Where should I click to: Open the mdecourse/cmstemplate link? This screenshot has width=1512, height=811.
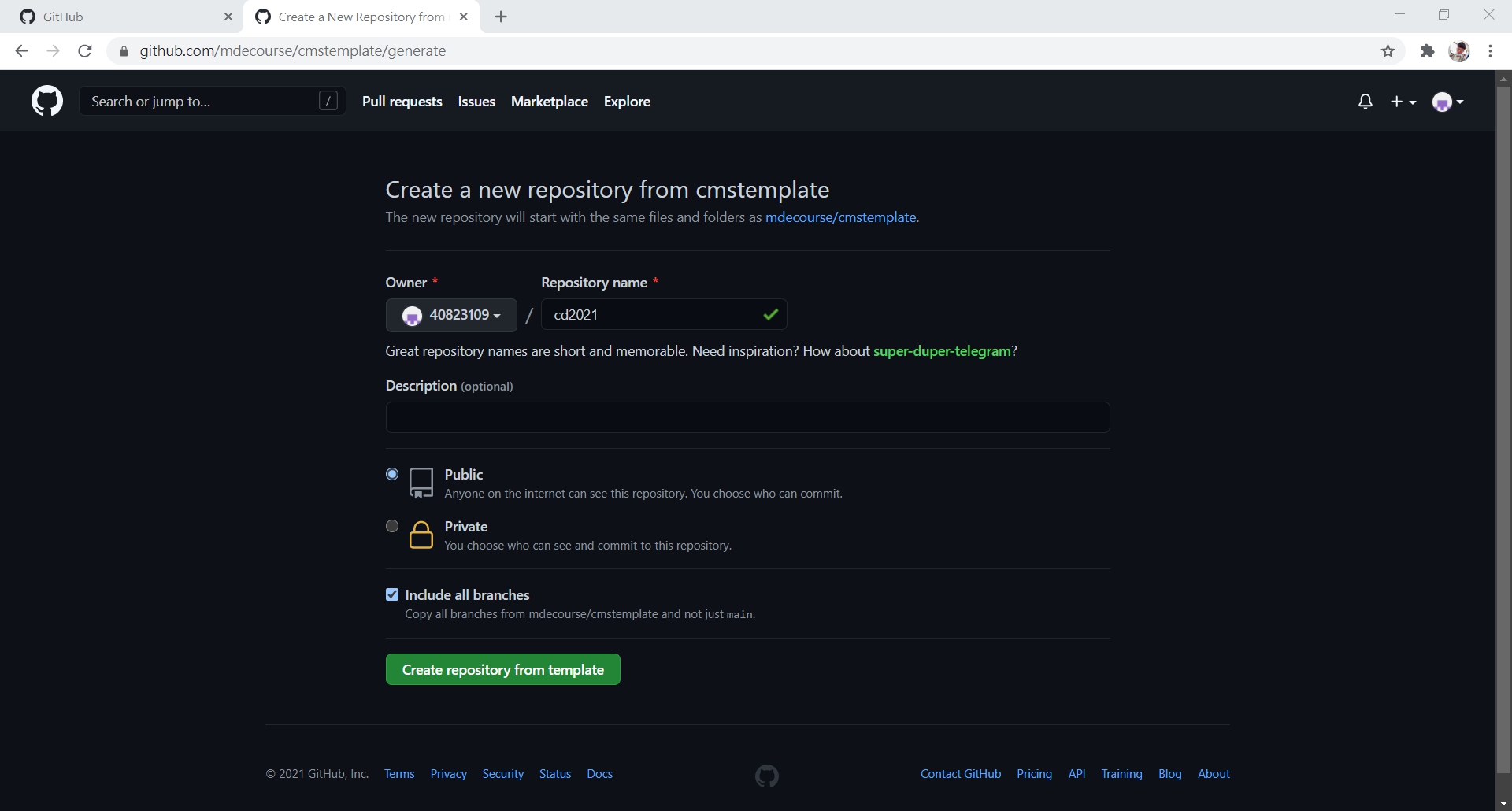(840, 217)
